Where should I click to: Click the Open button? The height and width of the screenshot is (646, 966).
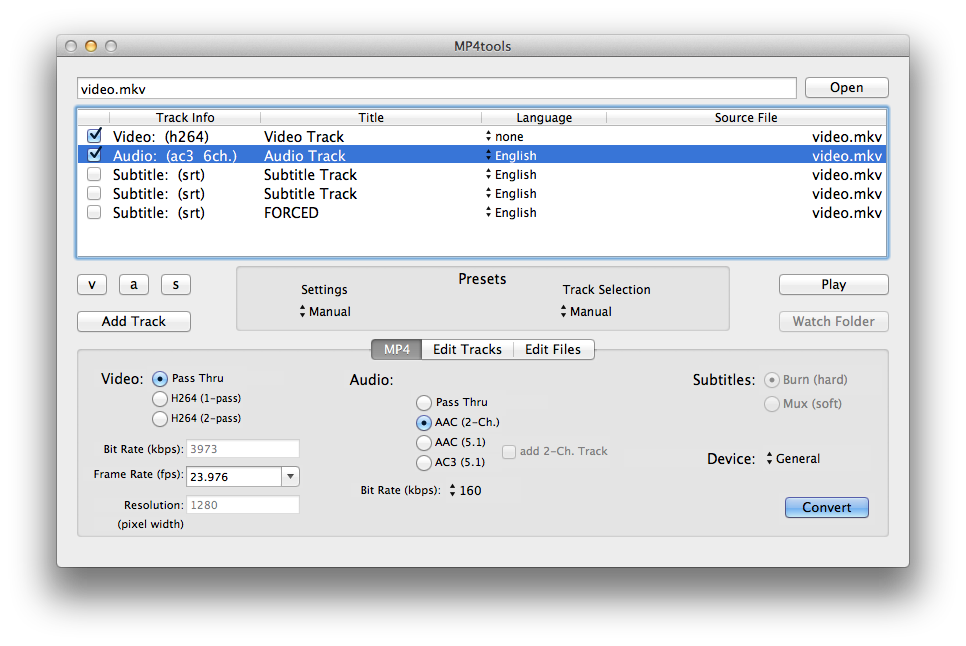pyautogui.click(x=846, y=87)
